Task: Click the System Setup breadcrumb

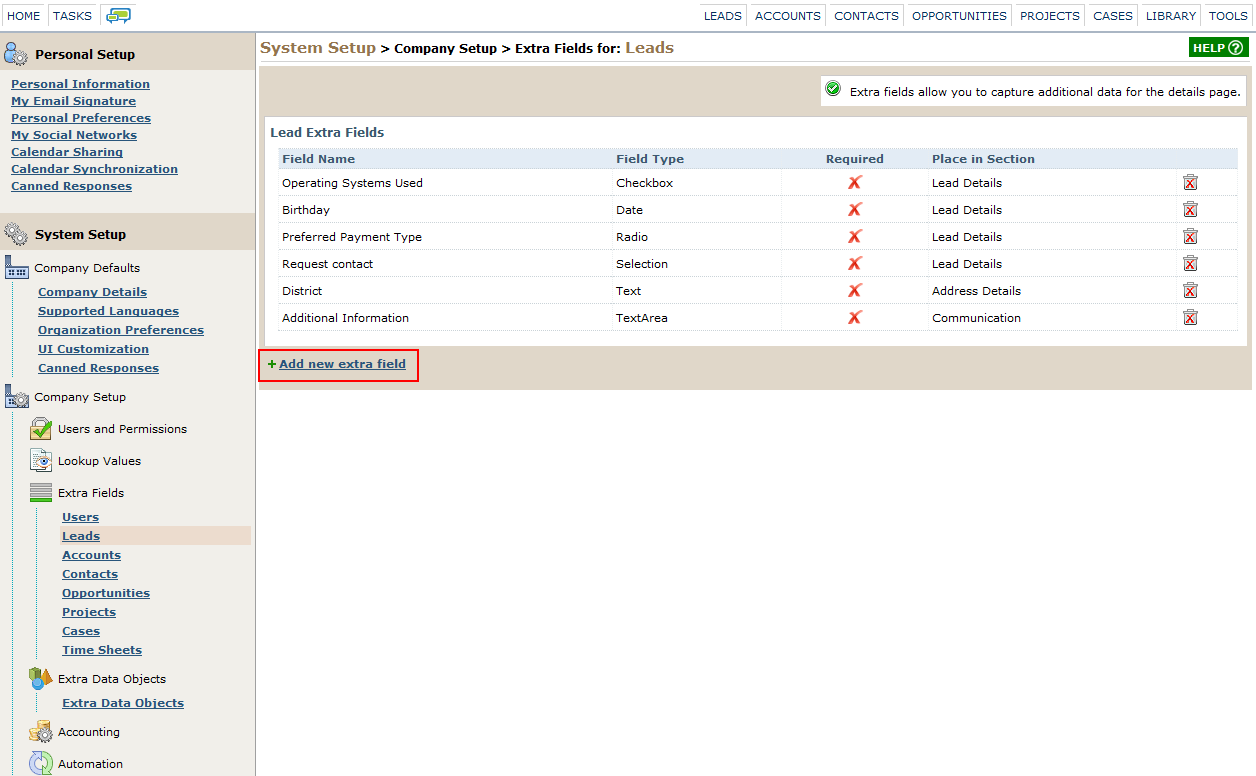Action: click(318, 48)
